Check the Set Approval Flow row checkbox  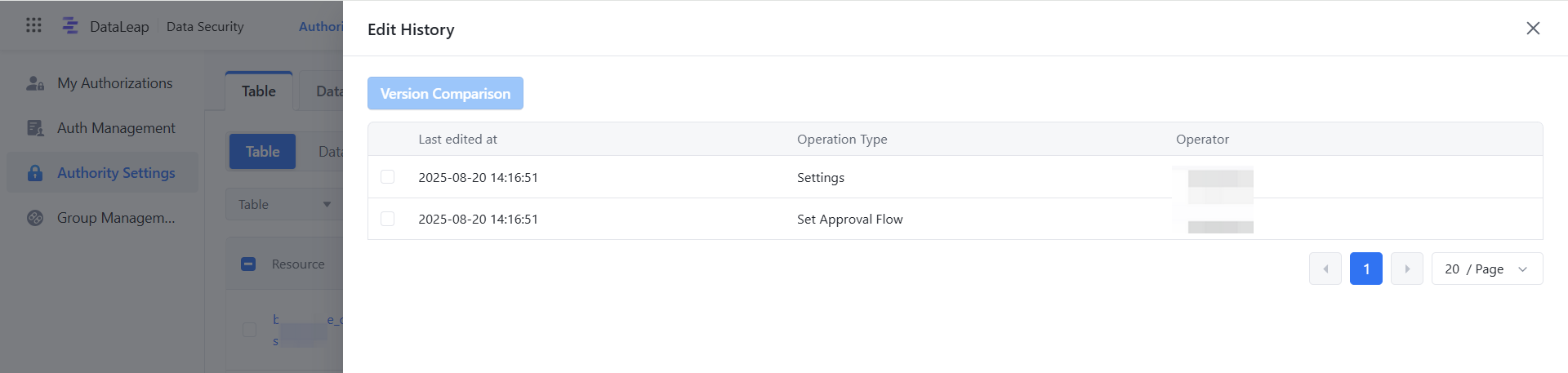tap(388, 219)
